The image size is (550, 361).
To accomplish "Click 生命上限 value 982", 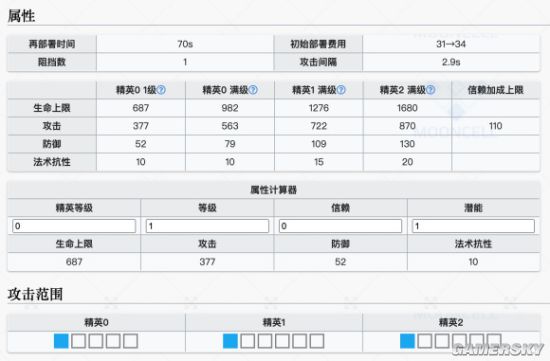I will click(x=230, y=108).
